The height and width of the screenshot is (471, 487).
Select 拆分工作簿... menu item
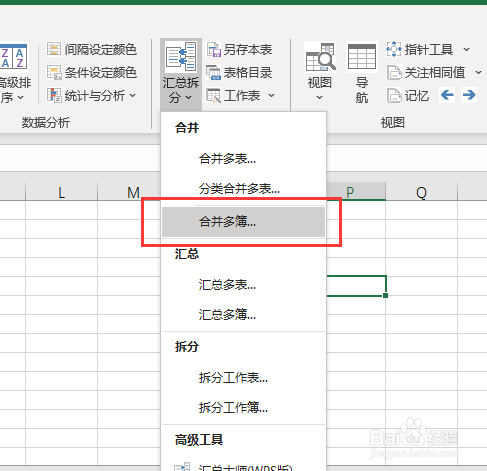click(243, 407)
